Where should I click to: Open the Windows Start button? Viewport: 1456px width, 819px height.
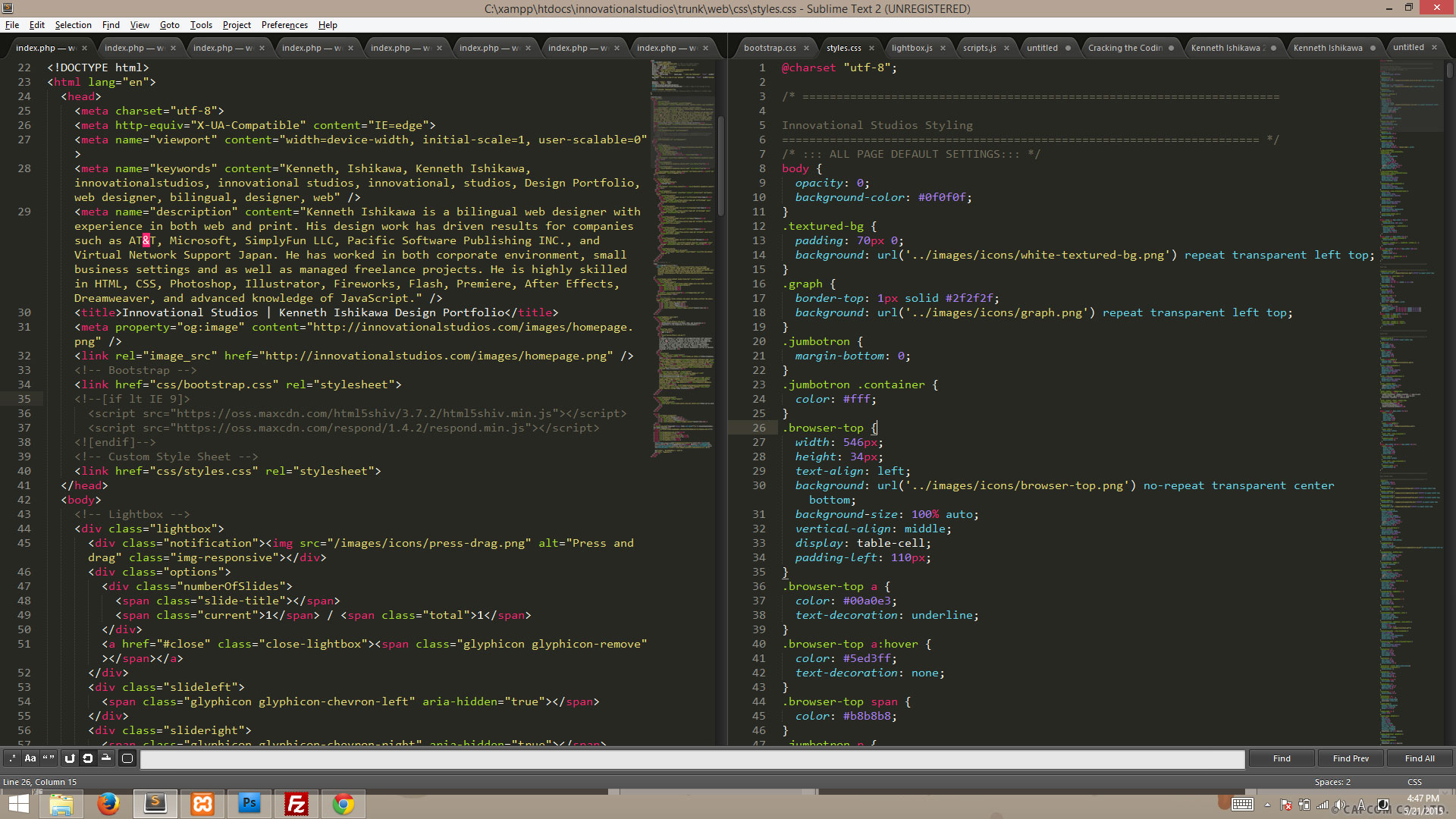pos(18,804)
